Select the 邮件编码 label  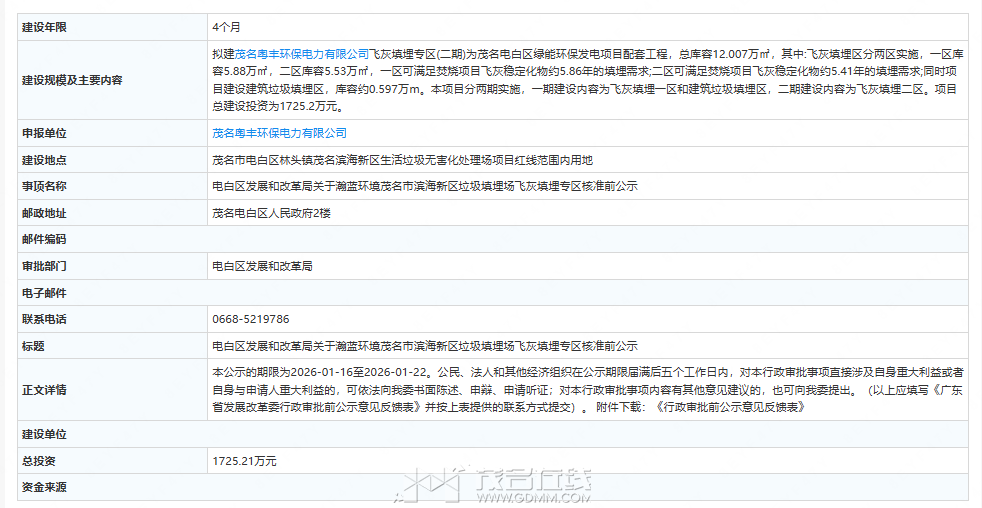pyautogui.click(x=44, y=240)
